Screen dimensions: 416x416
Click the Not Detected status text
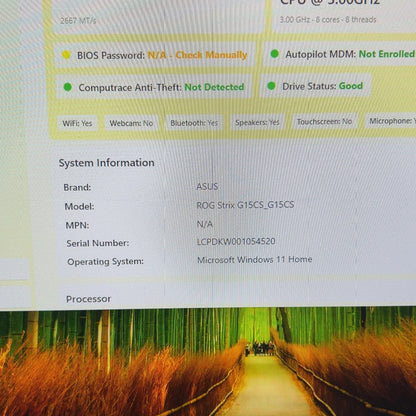(214, 87)
